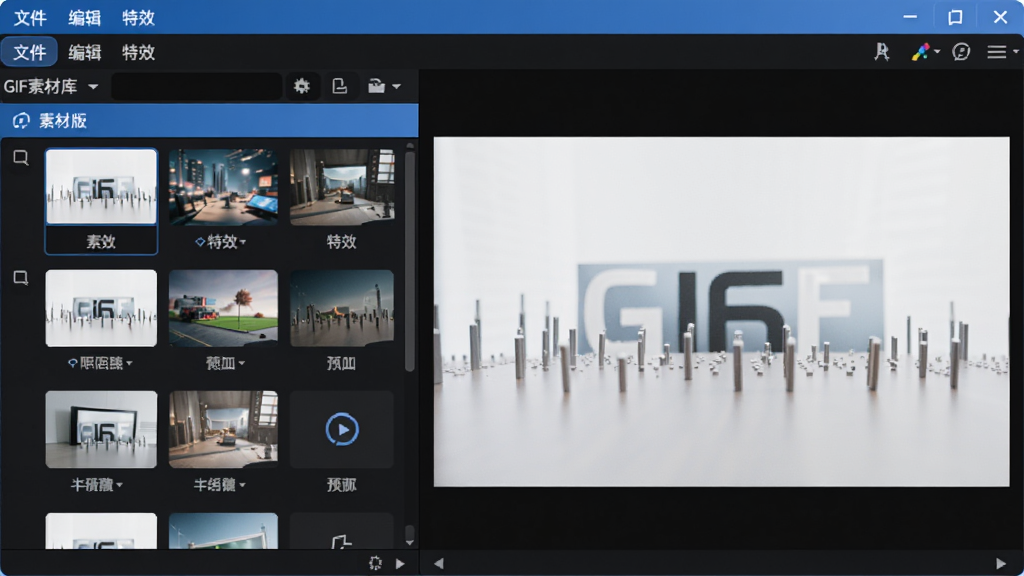Viewport: 1024px width, 576px height.
Task: Click the small gear icon below thumbnail list
Action: click(375, 563)
